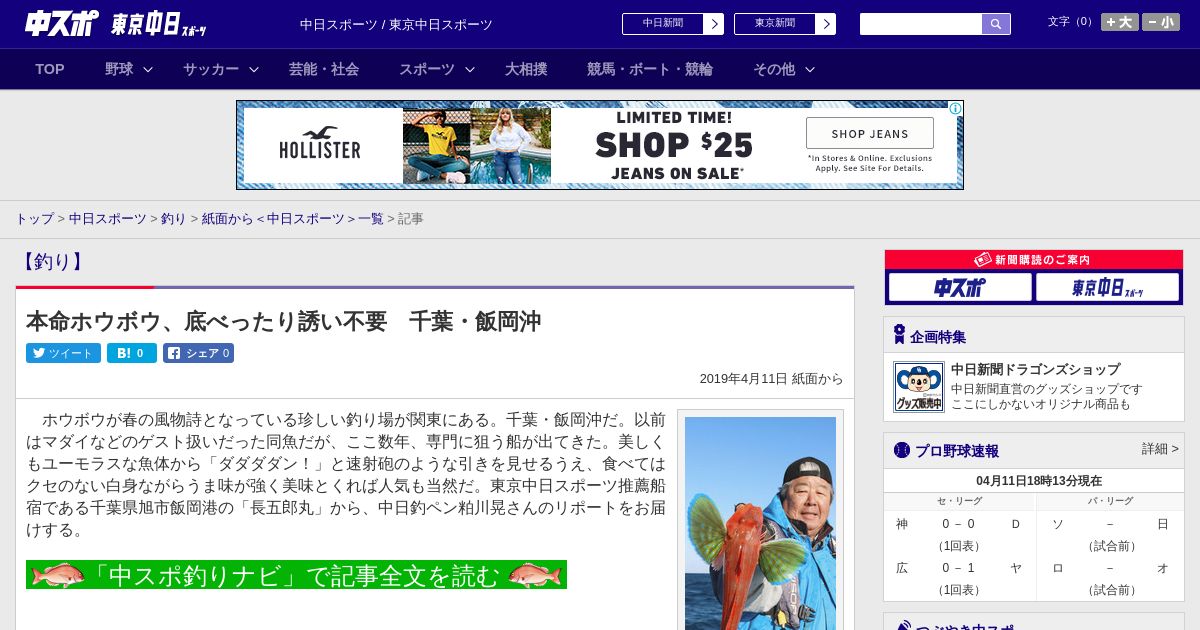Go to 釣り in the breadcrumb

coord(174,218)
